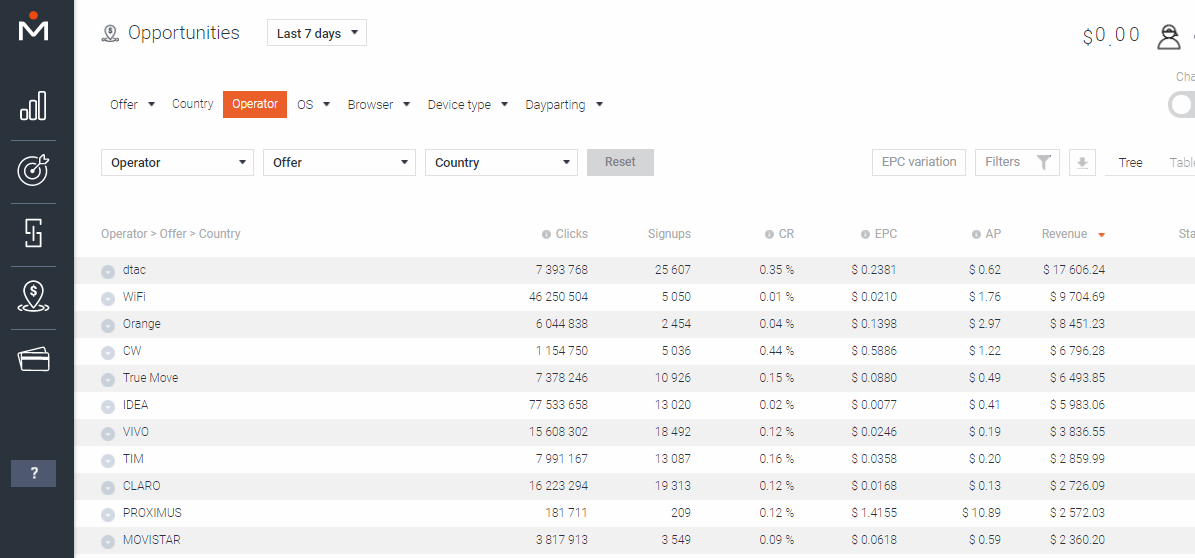The image size is (1195, 558).
Task: Select the Operator tab
Action: click(x=255, y=104)
